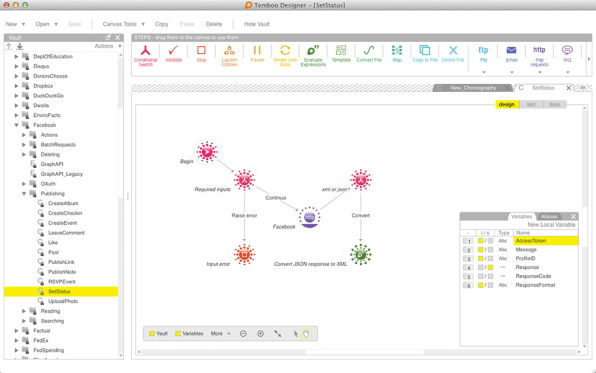
Task: Select the UploadPhoto choreo in Publishing
Action: point(63,301)
